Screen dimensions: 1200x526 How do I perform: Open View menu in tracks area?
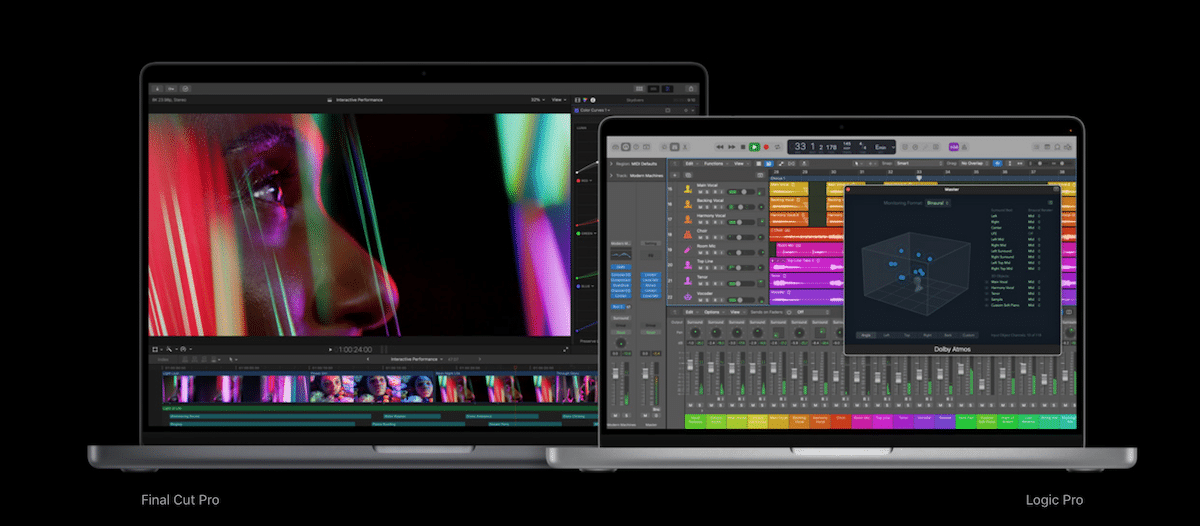click(x=740, y=163)
